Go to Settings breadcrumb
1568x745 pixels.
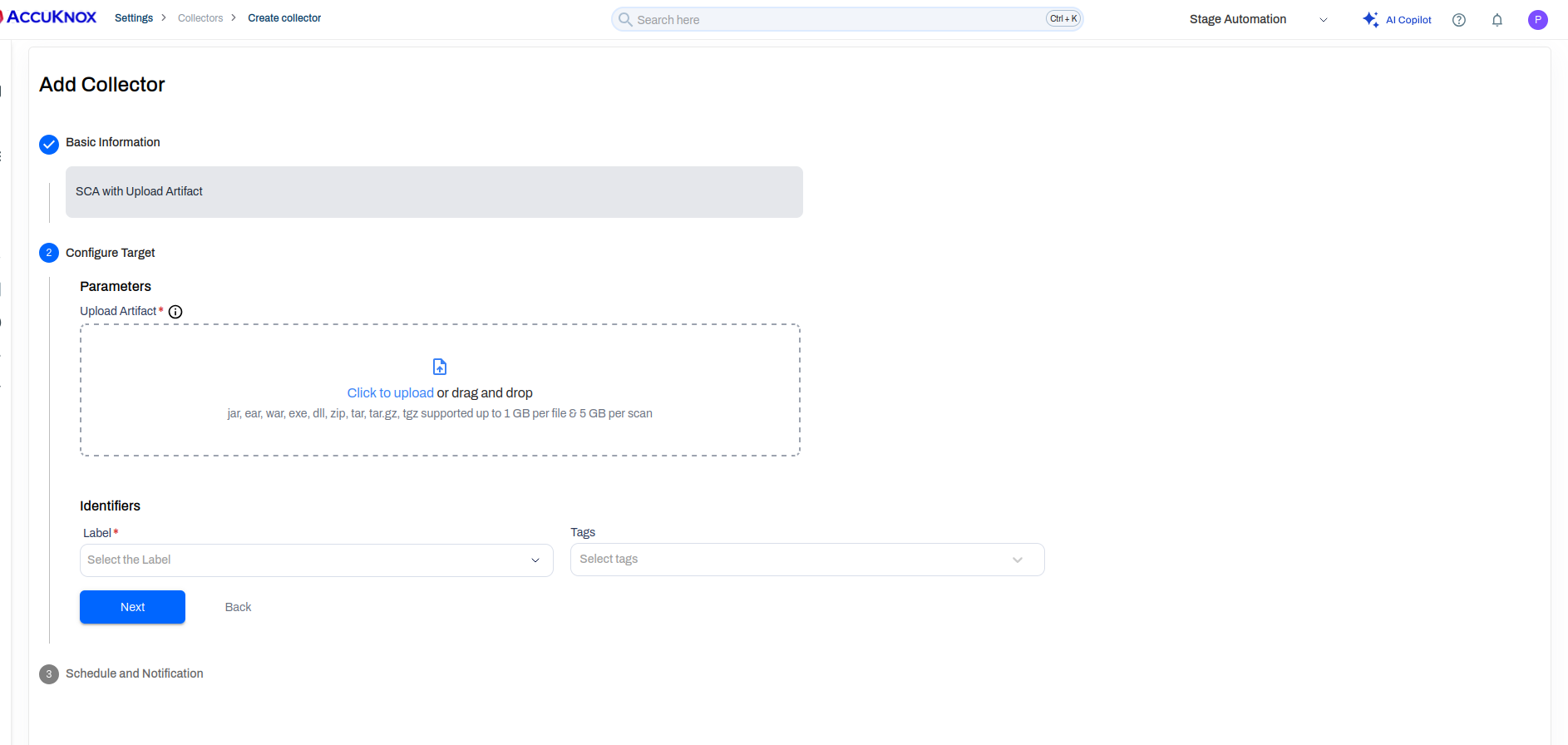[x=134, y=18]
